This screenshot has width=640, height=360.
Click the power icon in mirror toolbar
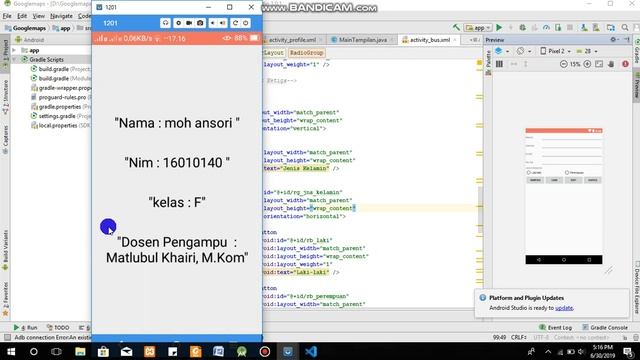[246, 23]
